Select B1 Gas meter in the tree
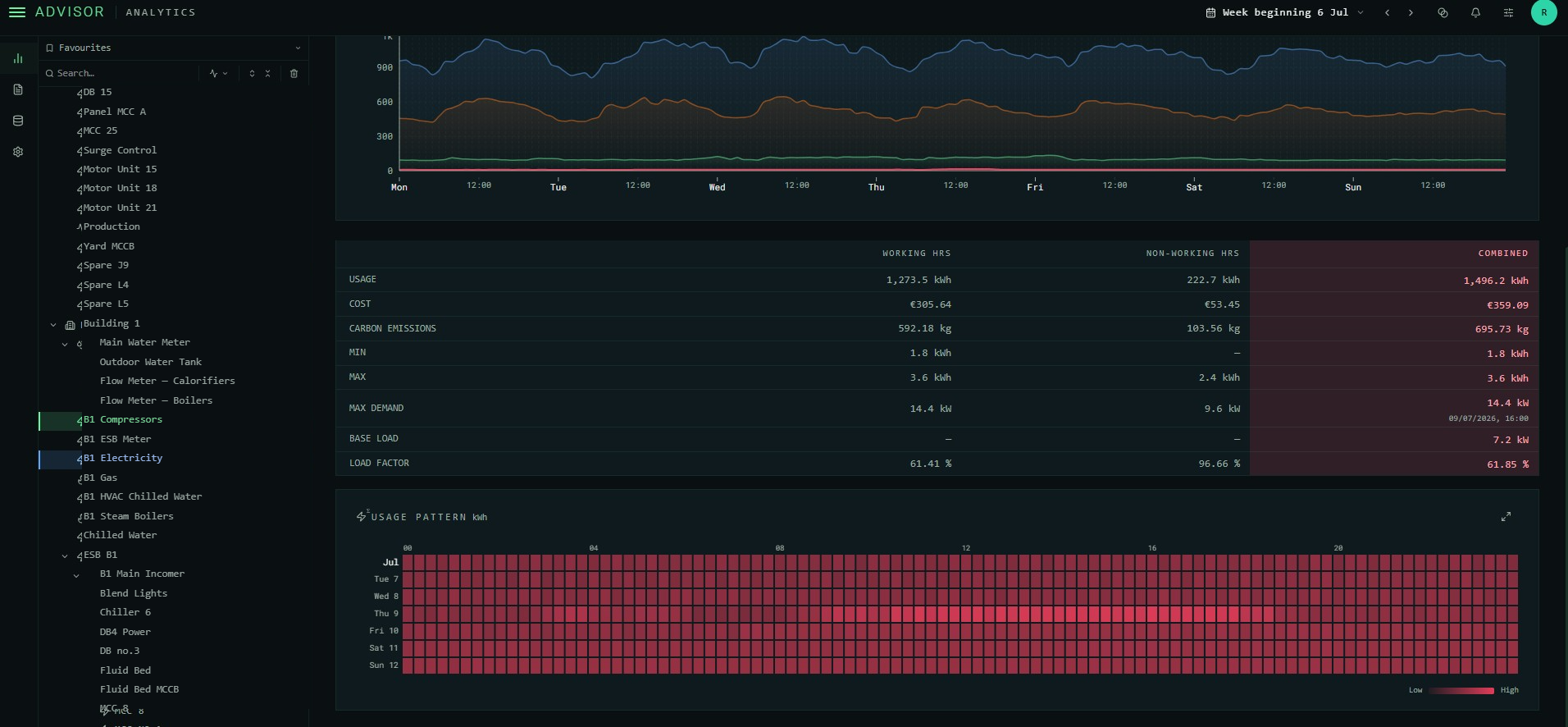The width and height of the screenshot is (1568, 727). 100,478
